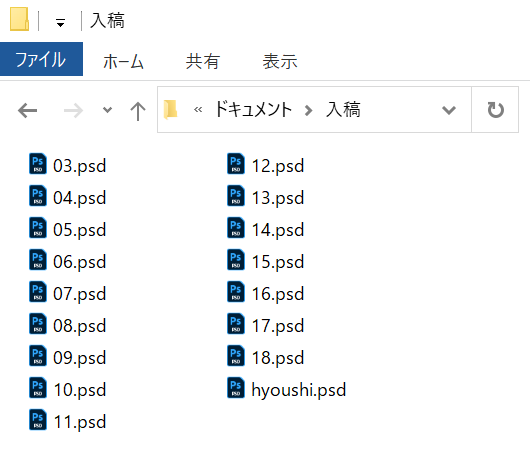Viewport: 530px width, 460px height.
Task: Click the Photoshop icon of 15.psd
Action: tap(236, 260)
